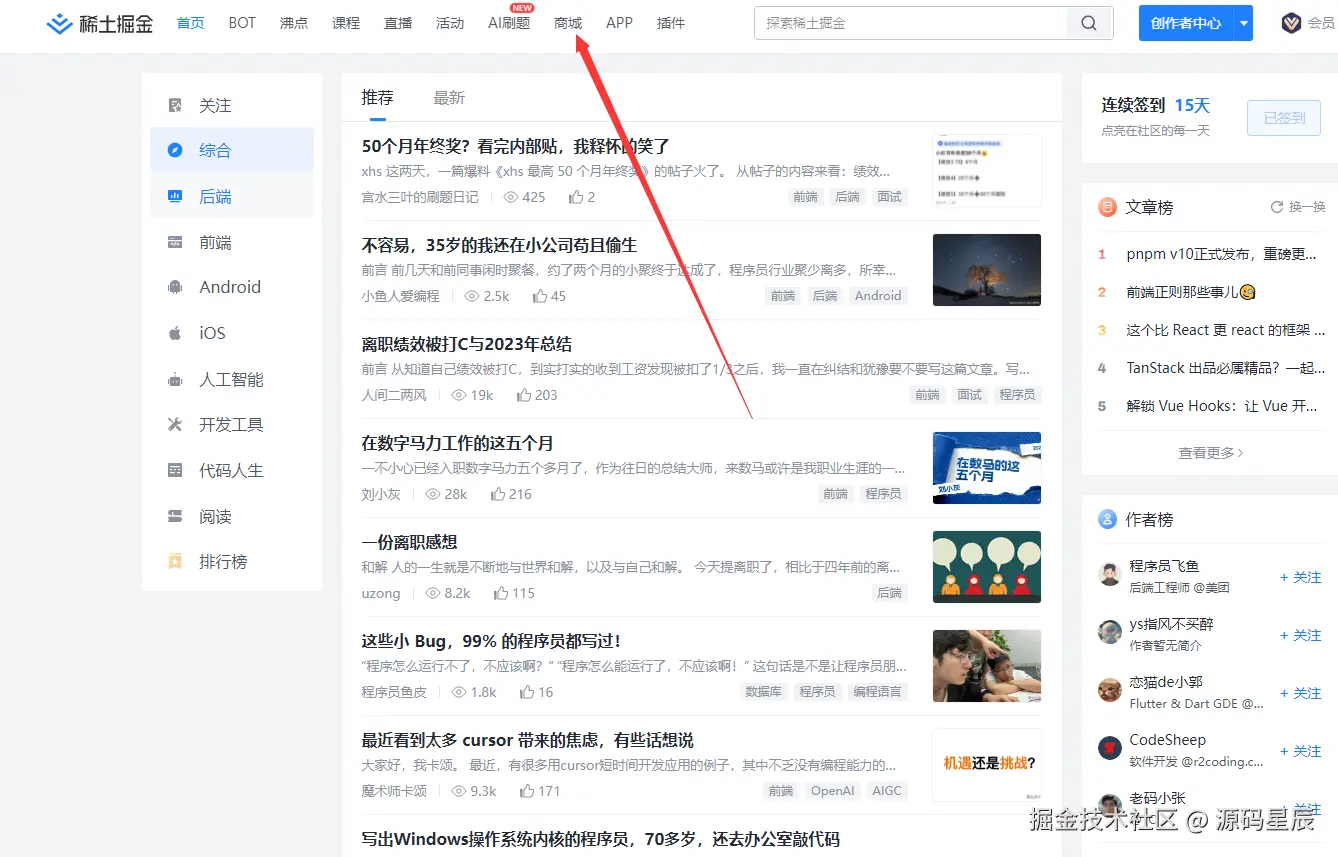Image resolution: width=1338 pixels, height=857 pixels.
Task: Select the 人工智能 robot icon
Action: [176, 379]
